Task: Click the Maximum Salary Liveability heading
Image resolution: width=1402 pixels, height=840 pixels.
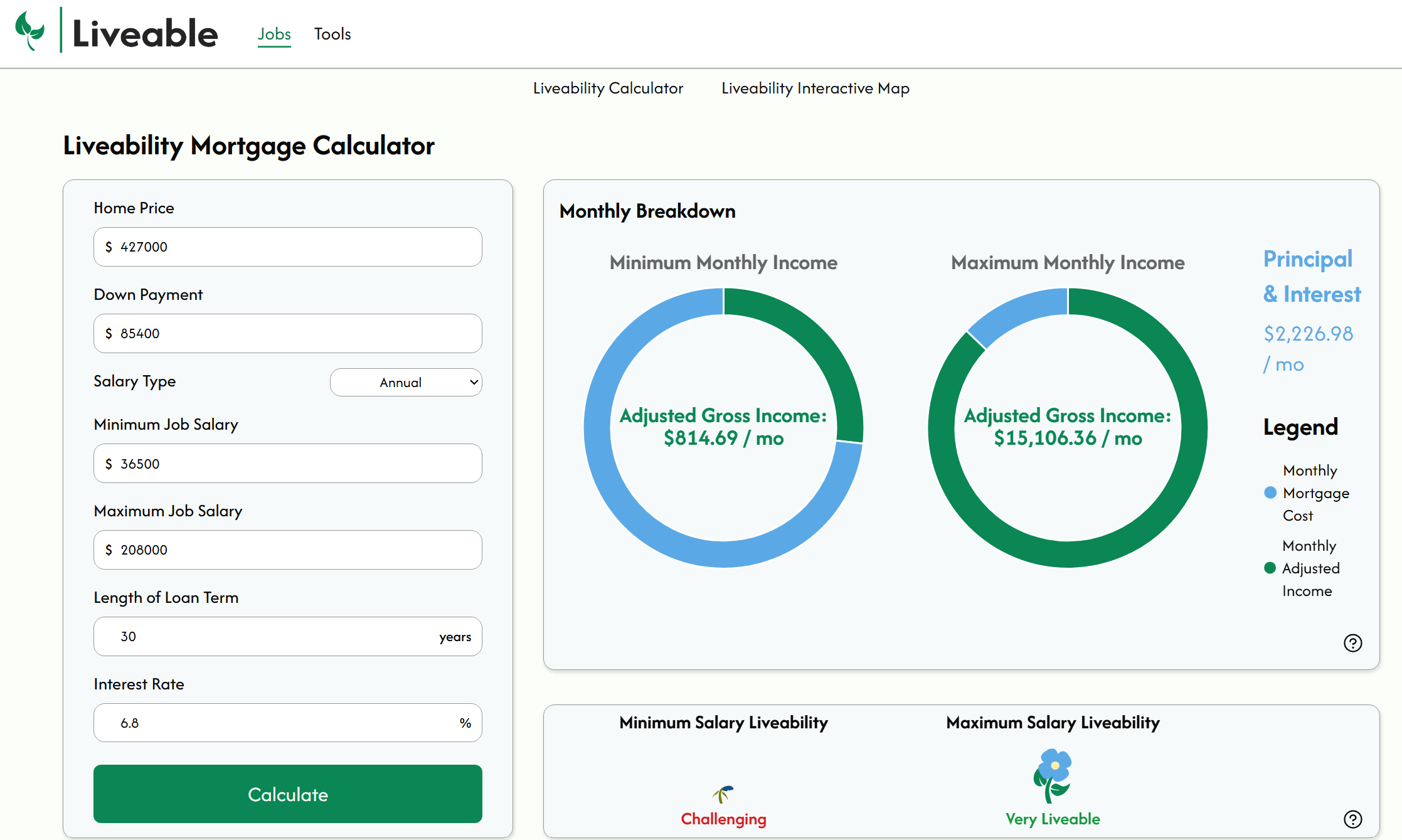Action: (1053, 723)
